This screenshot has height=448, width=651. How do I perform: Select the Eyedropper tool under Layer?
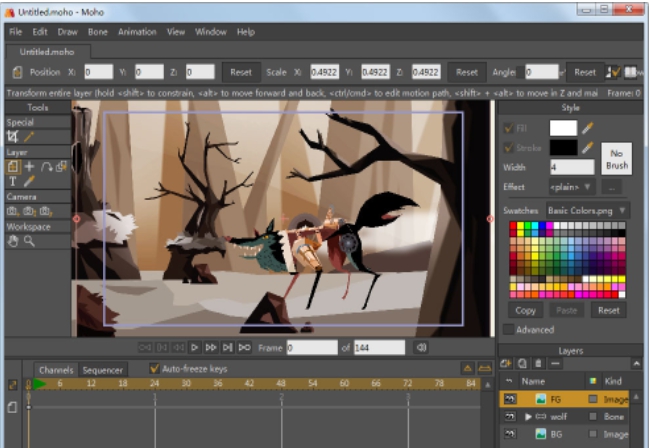(29, 181)
